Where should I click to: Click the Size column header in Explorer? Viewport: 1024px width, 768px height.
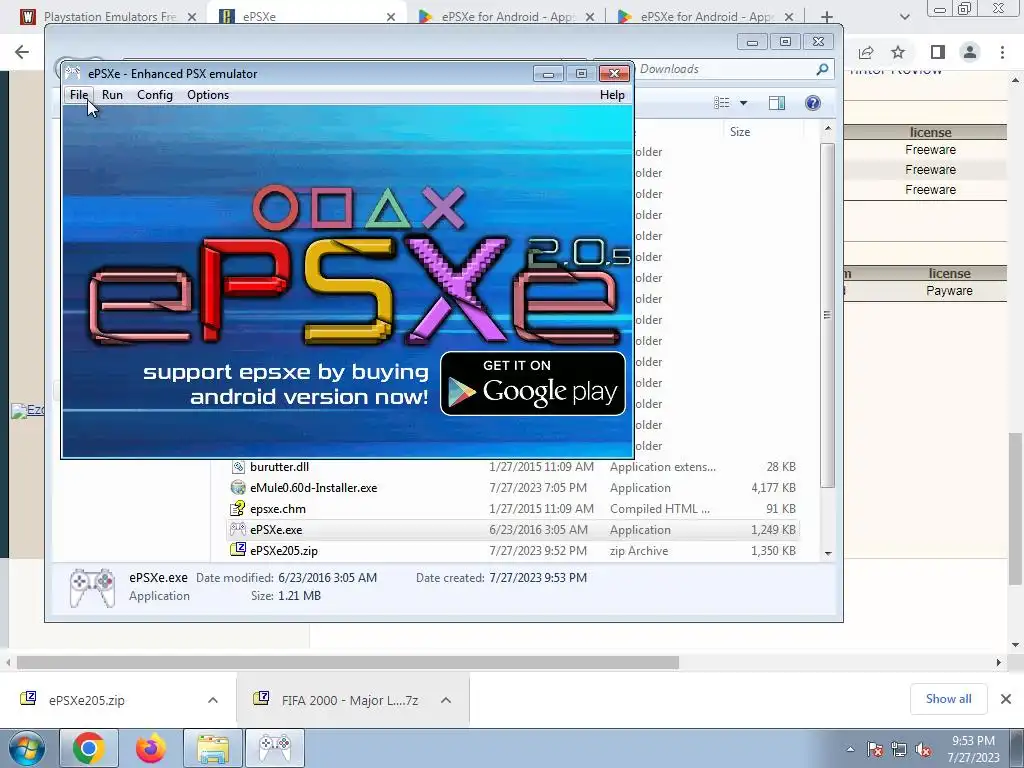740,131
